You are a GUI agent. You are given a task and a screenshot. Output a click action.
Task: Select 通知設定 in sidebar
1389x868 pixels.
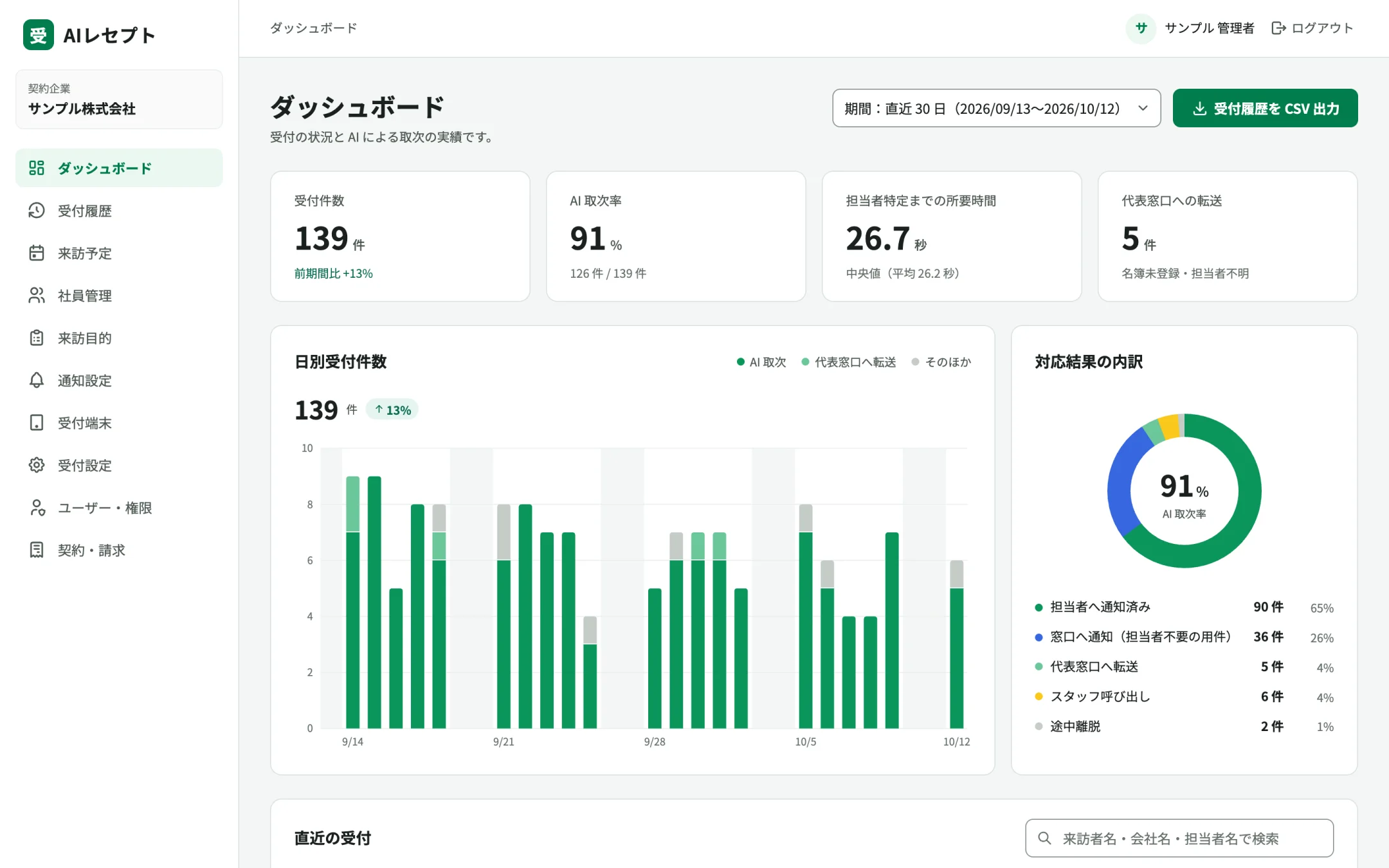click(119, 380)
